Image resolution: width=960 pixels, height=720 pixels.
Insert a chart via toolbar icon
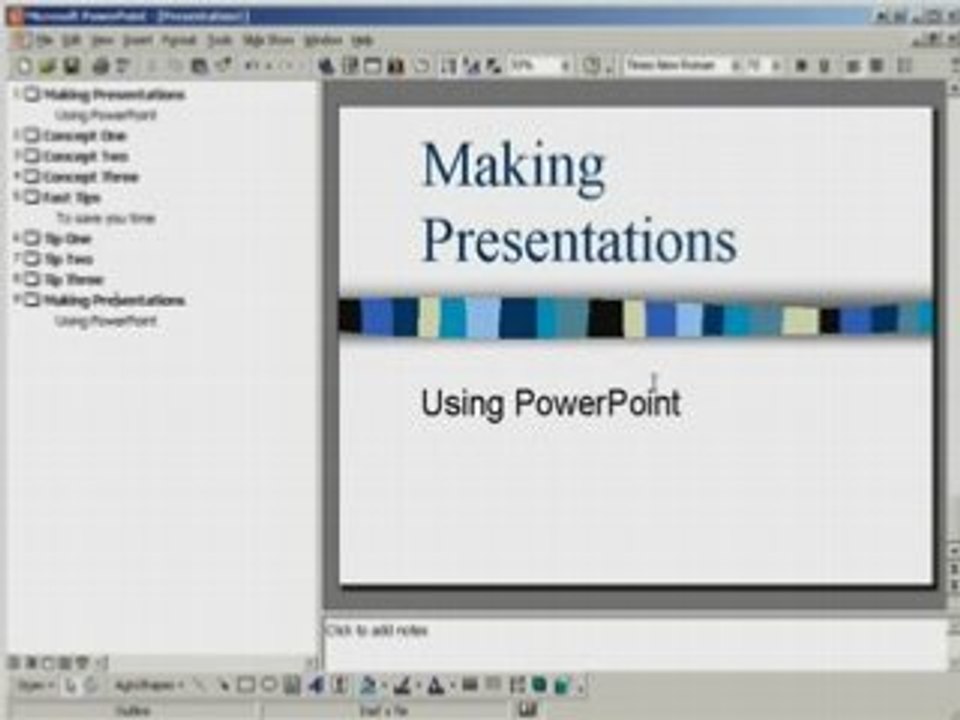[x=396, y=66]
